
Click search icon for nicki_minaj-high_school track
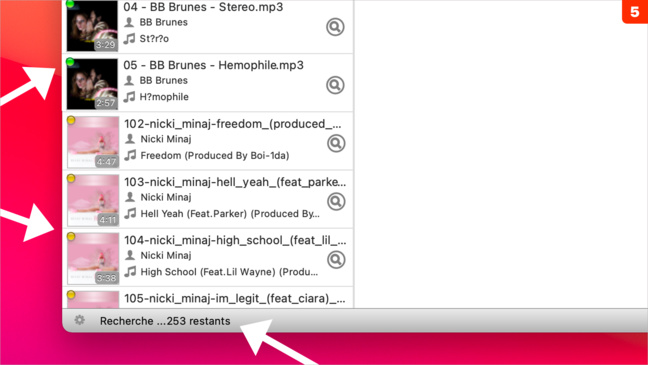(336, 260)
